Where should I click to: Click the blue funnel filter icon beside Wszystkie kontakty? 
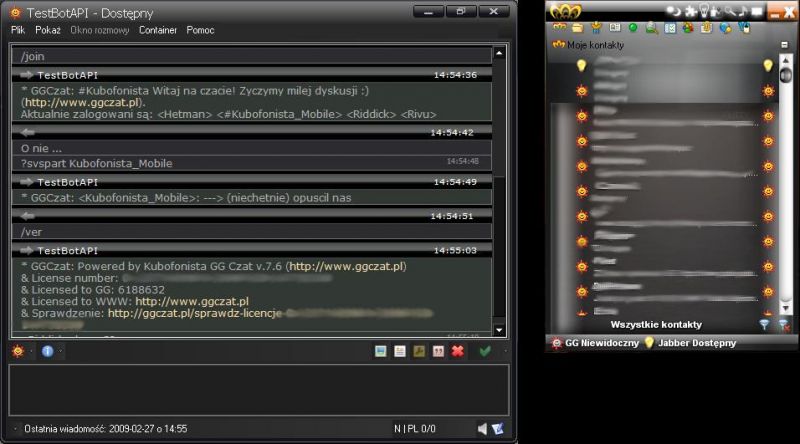click(x=764, y=324)
